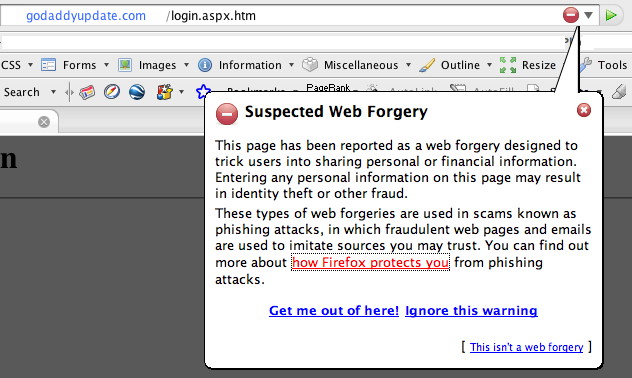Image resolution: width=632 pixels, height=378 pixels.
Task: Open the Tools menu item
Action: (612, 65)
